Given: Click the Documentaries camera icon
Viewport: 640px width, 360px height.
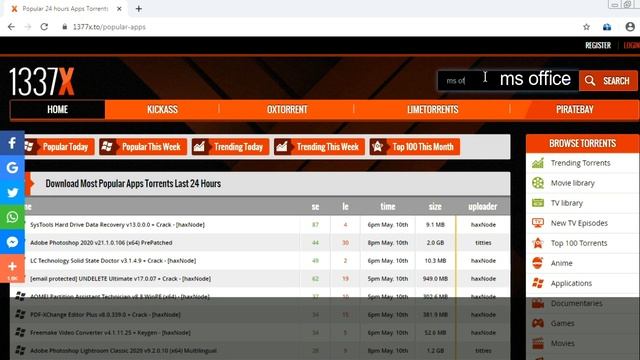Looking at the screenshot, I should 538,303.
